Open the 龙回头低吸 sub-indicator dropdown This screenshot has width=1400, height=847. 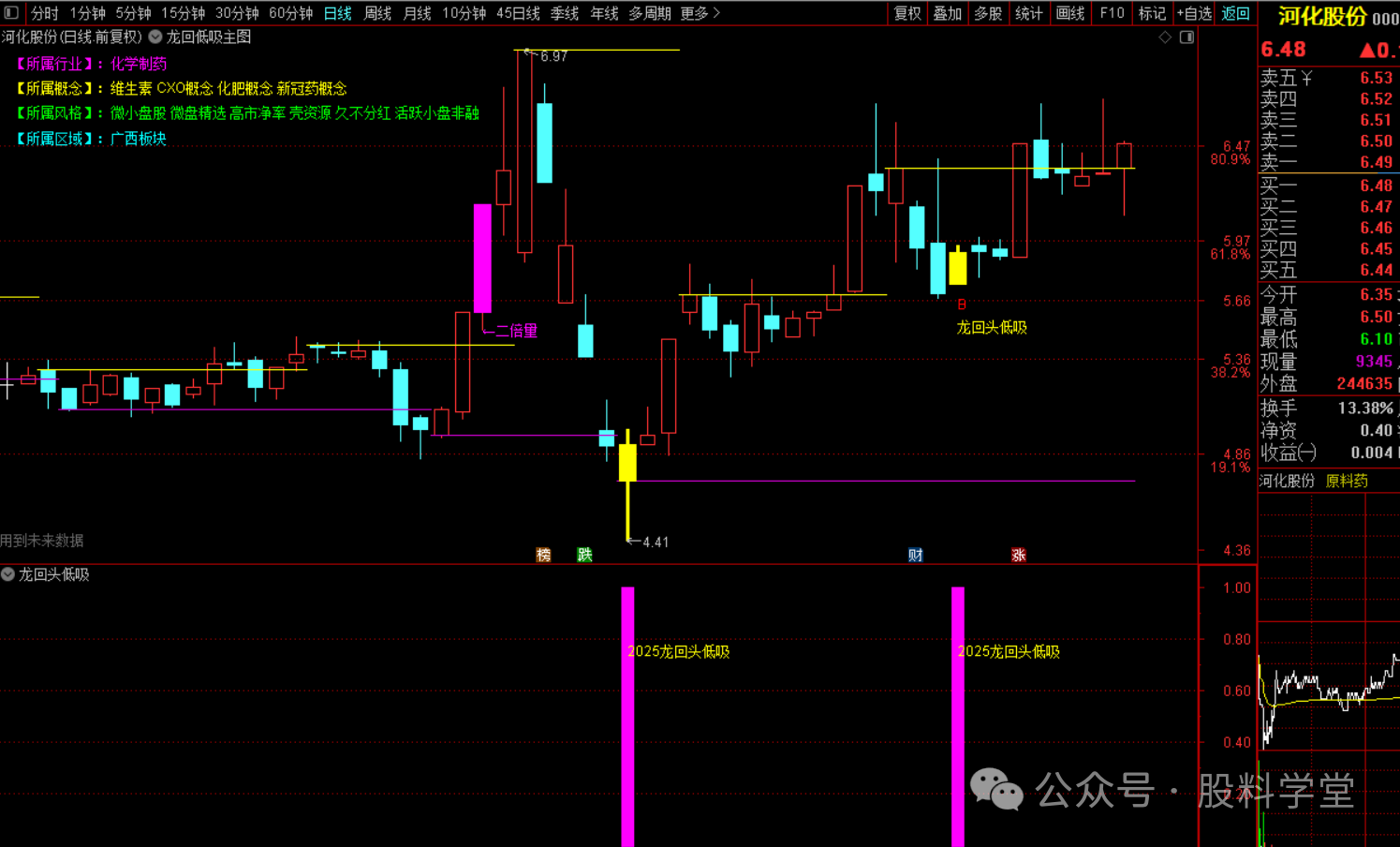click(8, 574)
